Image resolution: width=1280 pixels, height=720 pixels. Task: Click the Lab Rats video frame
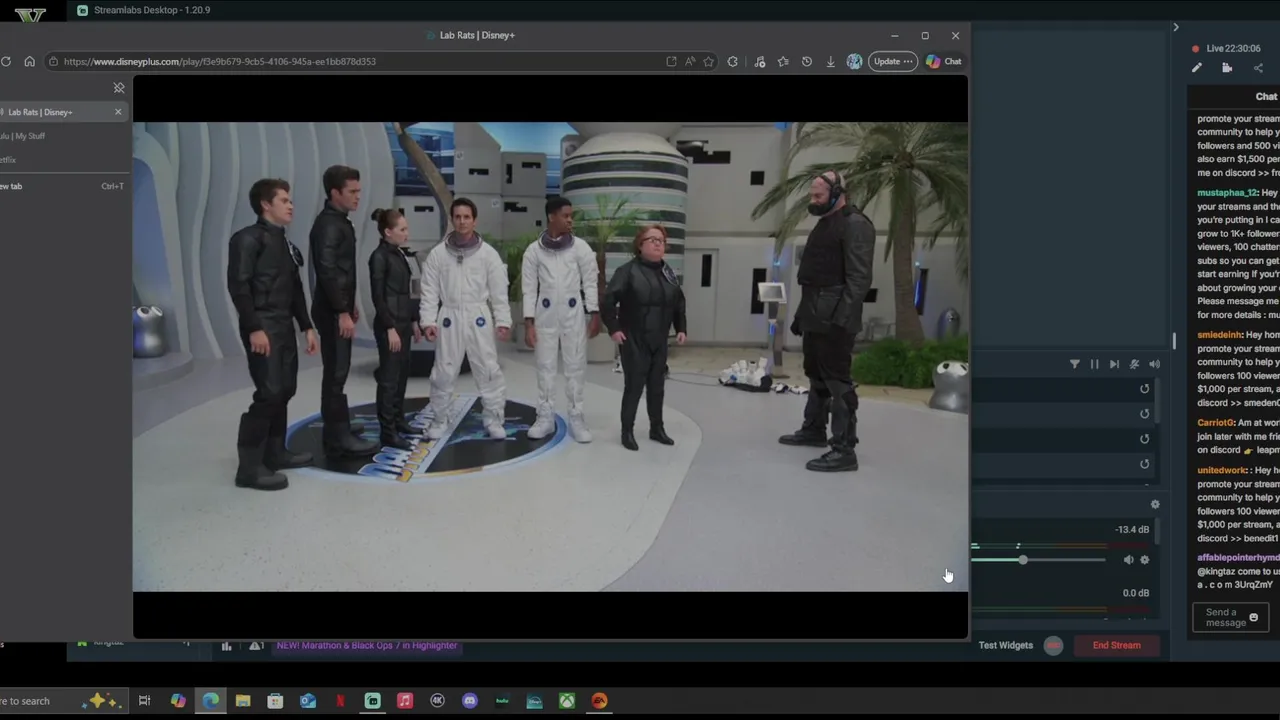coord(550,357)
